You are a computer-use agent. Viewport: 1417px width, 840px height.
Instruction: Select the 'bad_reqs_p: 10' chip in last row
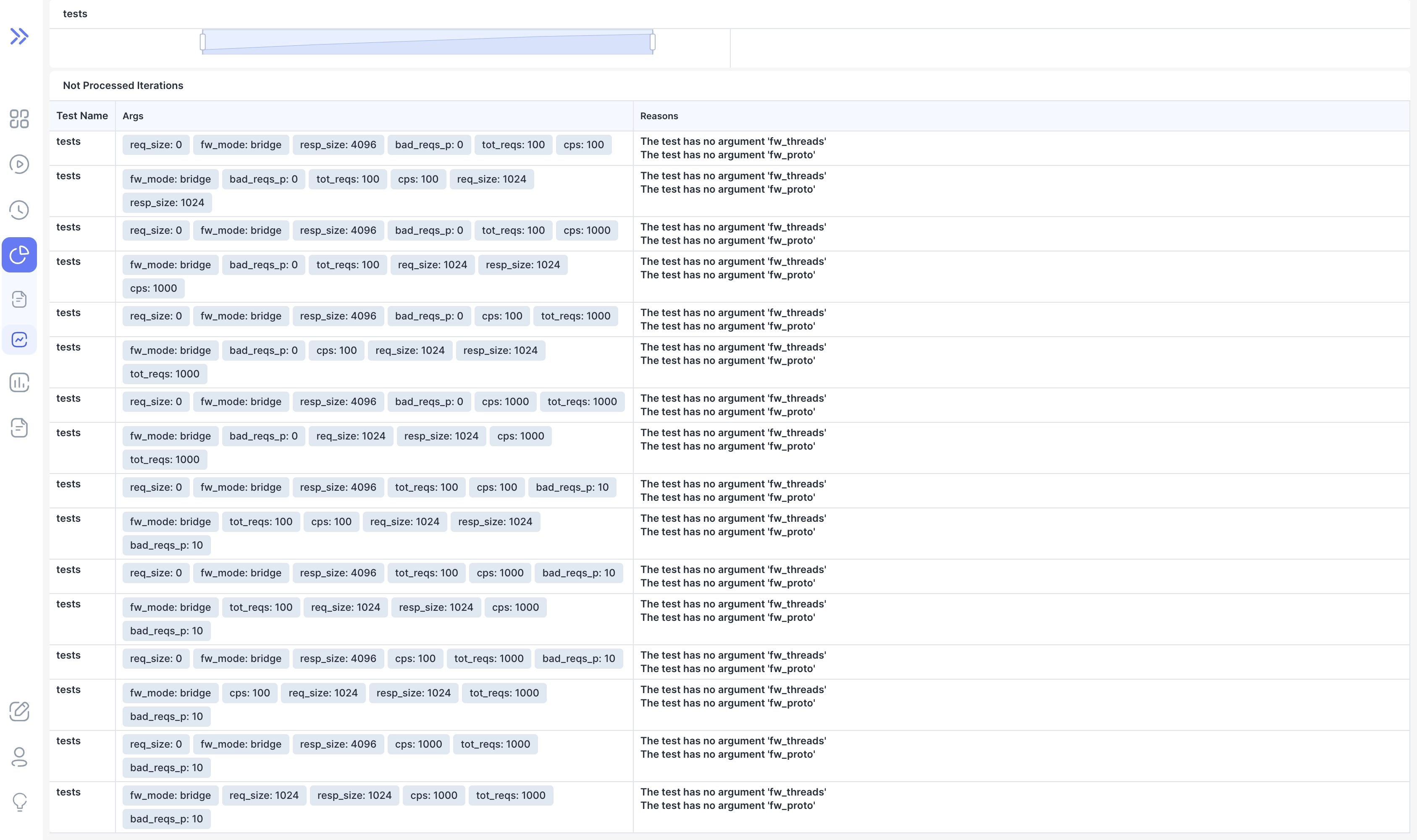(x=166, y=819)
